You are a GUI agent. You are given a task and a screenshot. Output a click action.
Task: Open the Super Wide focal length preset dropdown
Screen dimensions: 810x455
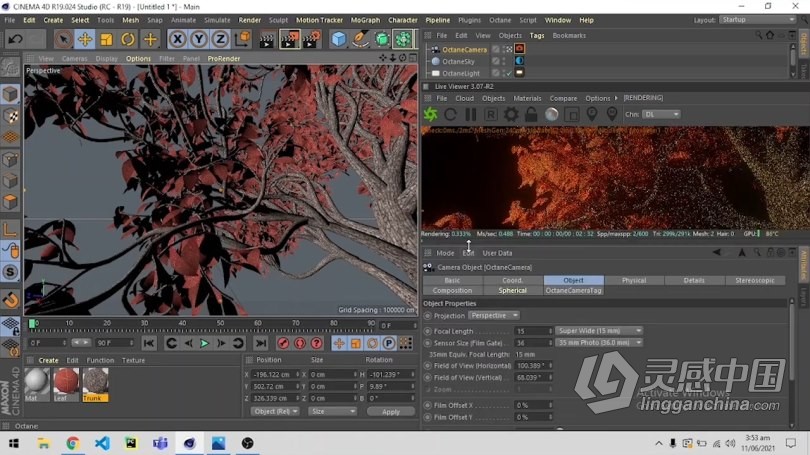(x=599, y=331)
